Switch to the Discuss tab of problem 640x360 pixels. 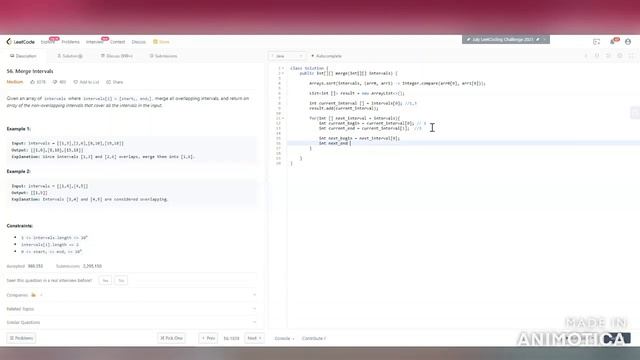pyautogui.click(x=117, y=56)
